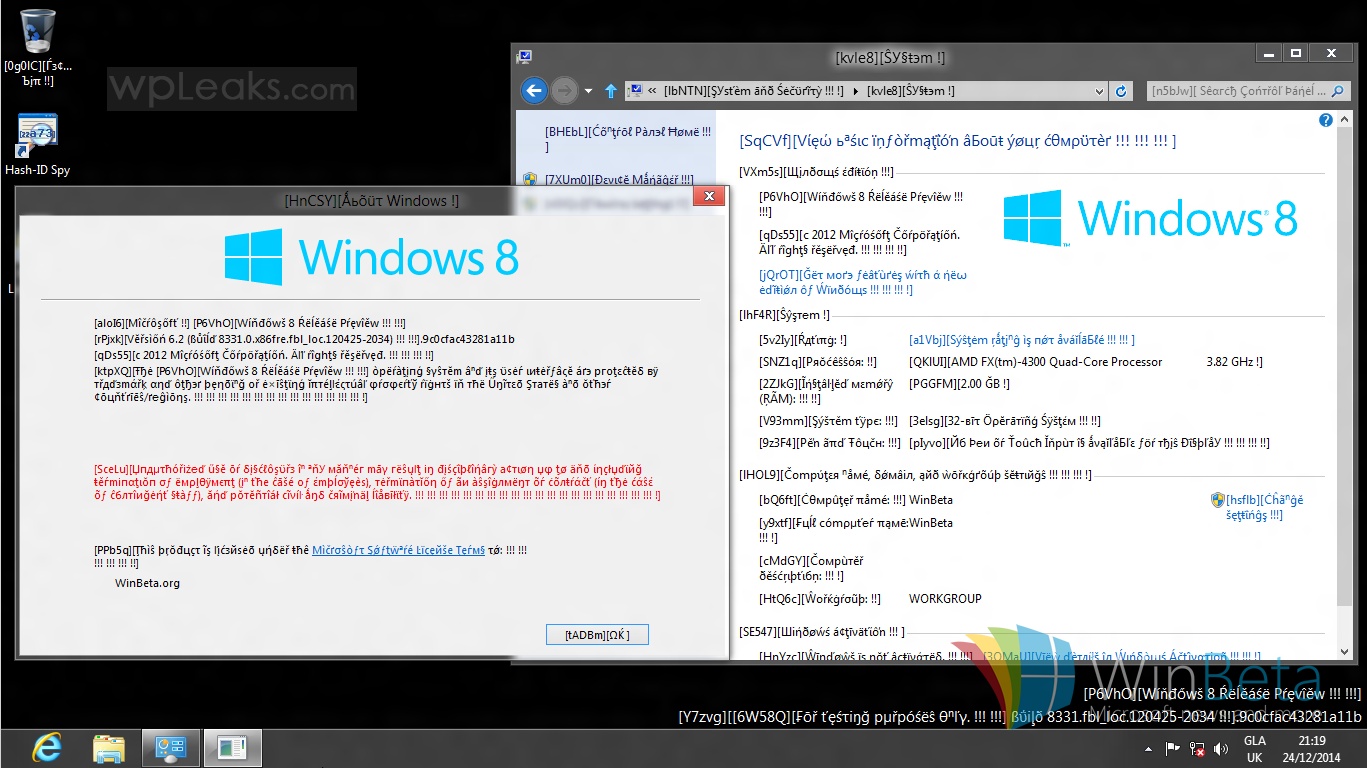Expand the breadcrumb arrow after System and Security
This screenshot has width=1367, height=768.
[x=856, y=91]
